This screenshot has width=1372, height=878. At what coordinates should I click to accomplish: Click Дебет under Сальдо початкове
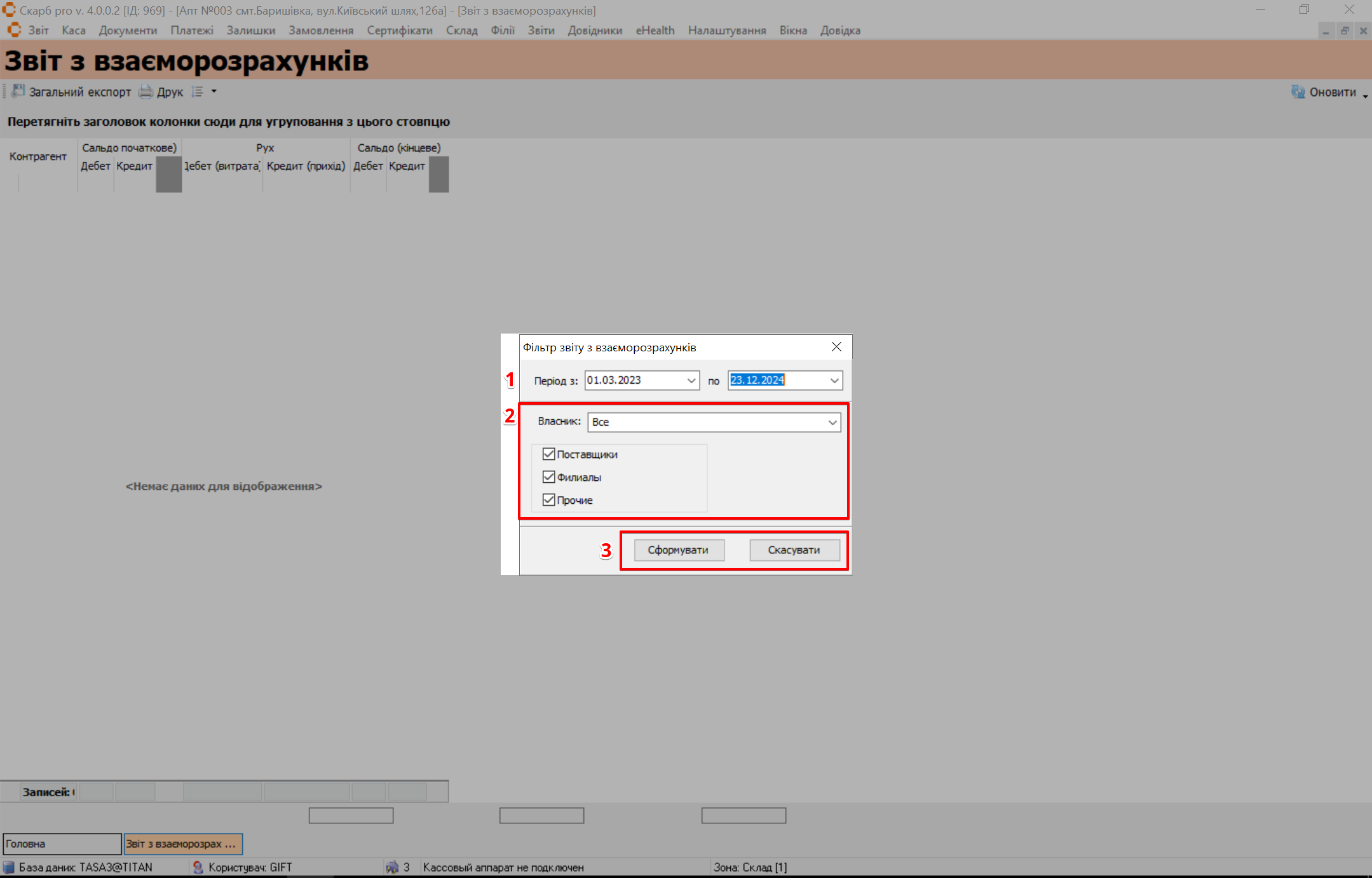tap(95, 166)
